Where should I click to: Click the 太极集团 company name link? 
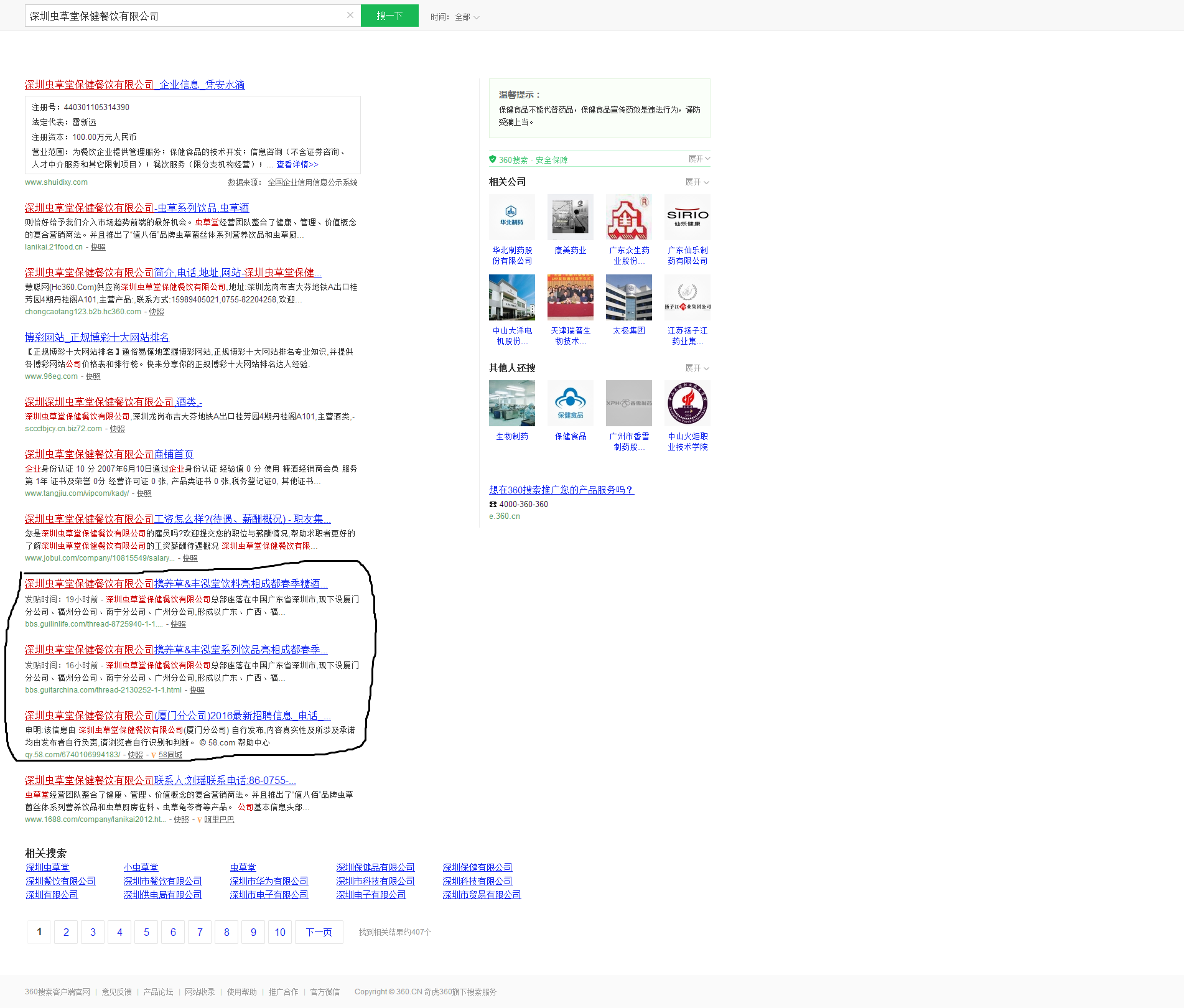click(x=629, y=331)
